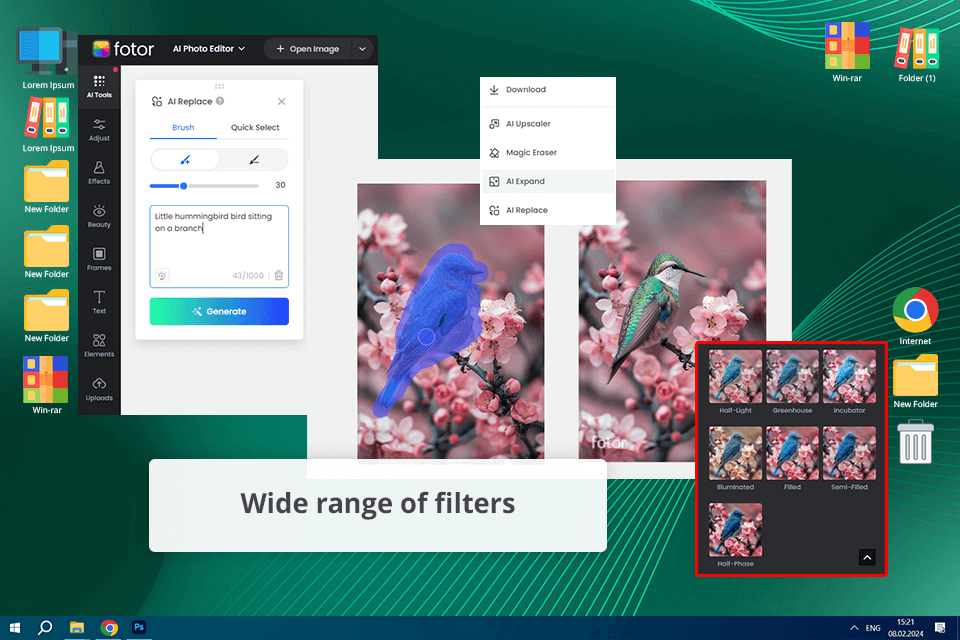The image size is (960, 640).
Task: Choose AI Expand from the menu
Action: tap(548, 181)
